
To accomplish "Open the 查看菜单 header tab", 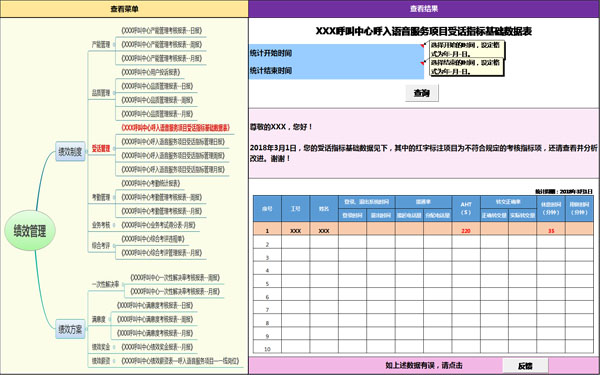I will (124, 9).
